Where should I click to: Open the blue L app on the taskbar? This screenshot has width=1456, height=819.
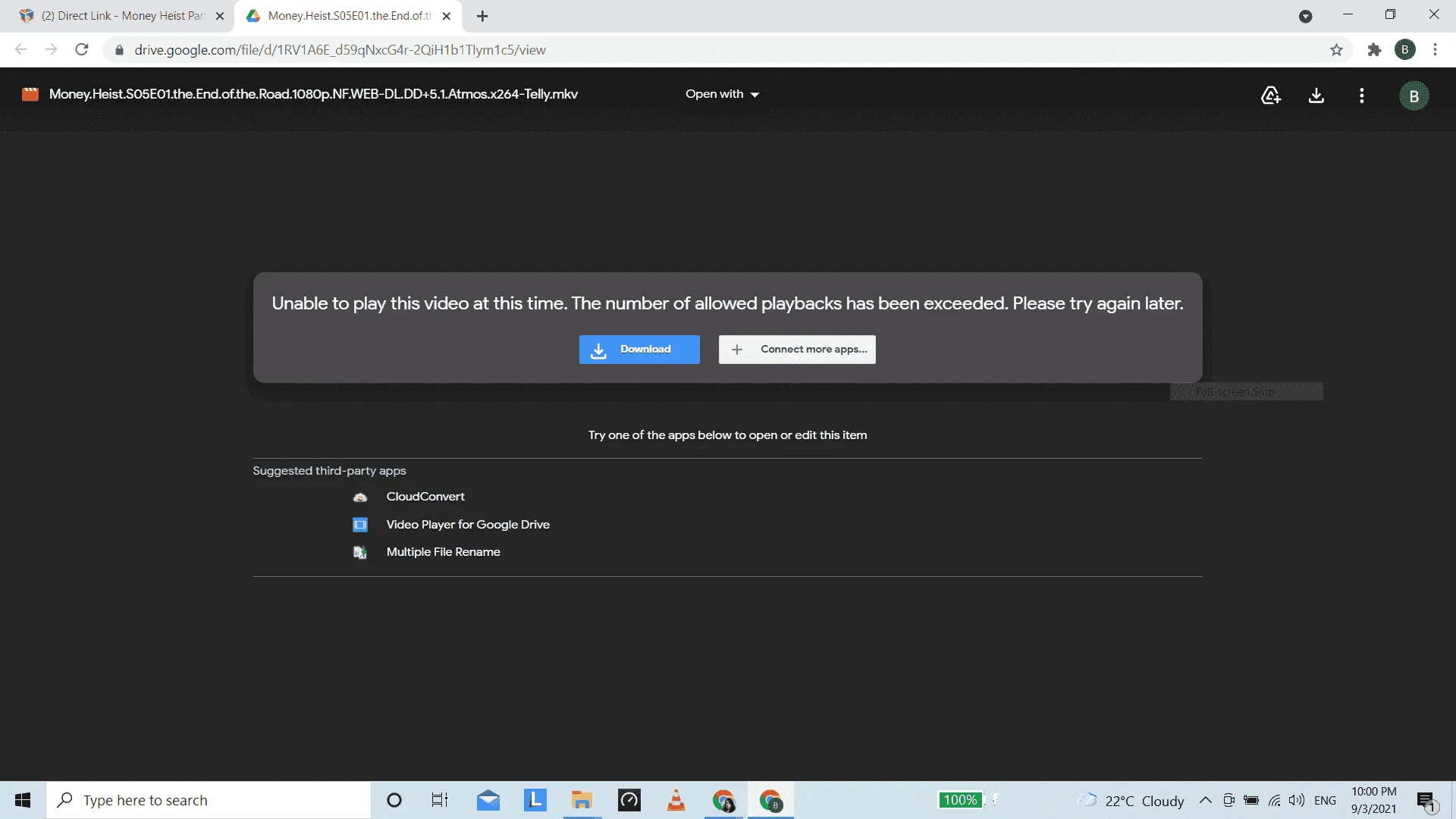(x=535, y=800)
